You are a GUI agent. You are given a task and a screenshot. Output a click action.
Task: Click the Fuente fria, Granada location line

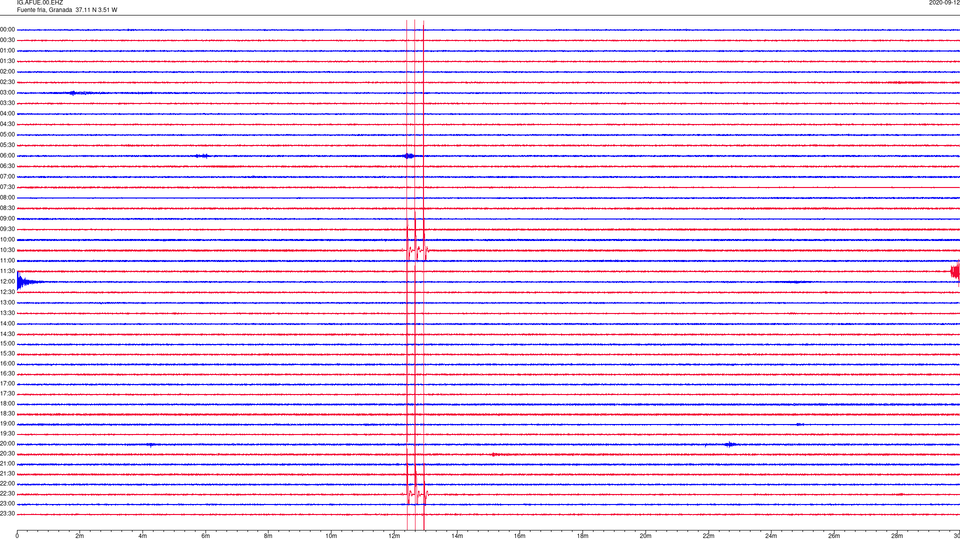(x=67, y=10)
